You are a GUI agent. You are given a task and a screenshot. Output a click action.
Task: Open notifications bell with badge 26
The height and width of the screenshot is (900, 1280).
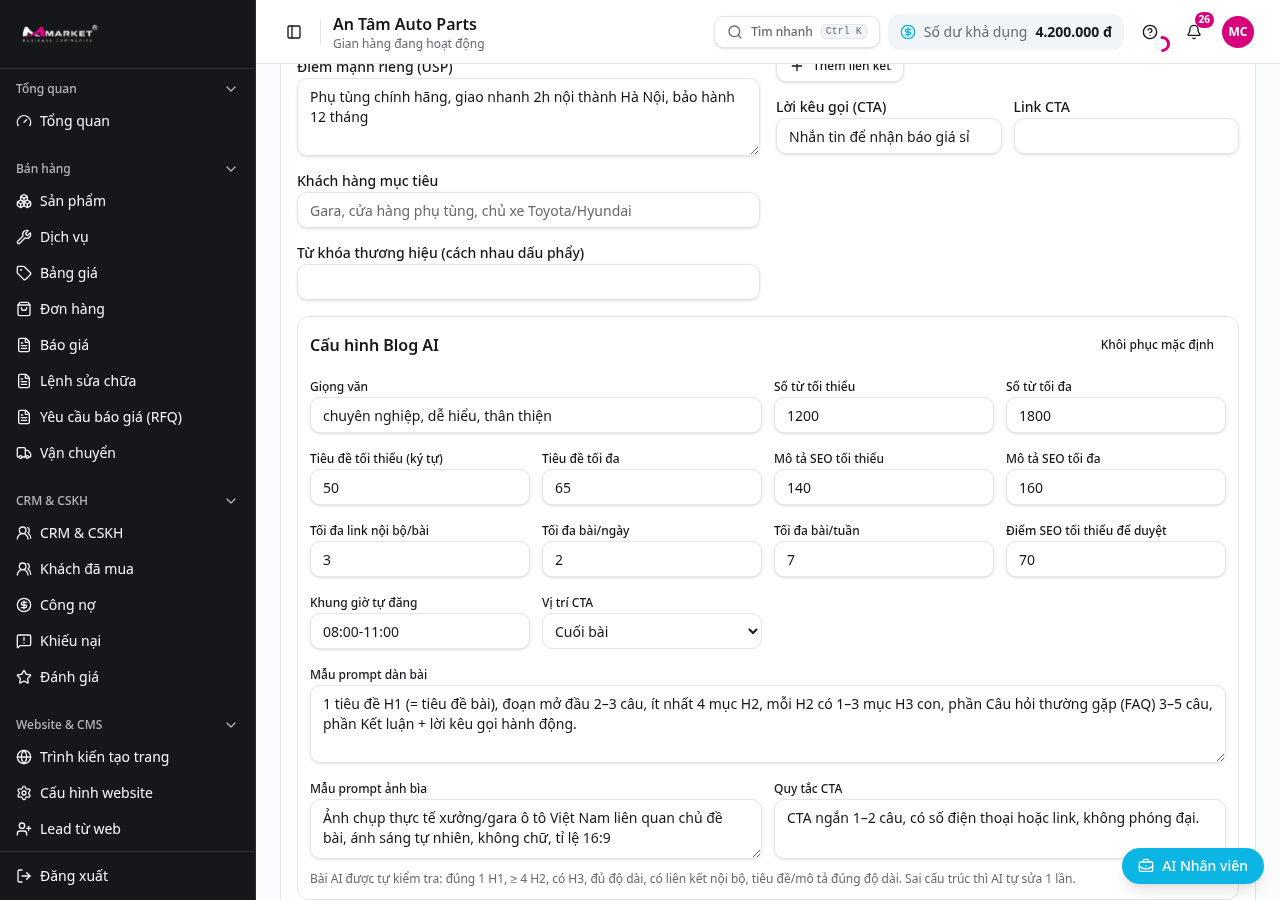(1194, 32)
